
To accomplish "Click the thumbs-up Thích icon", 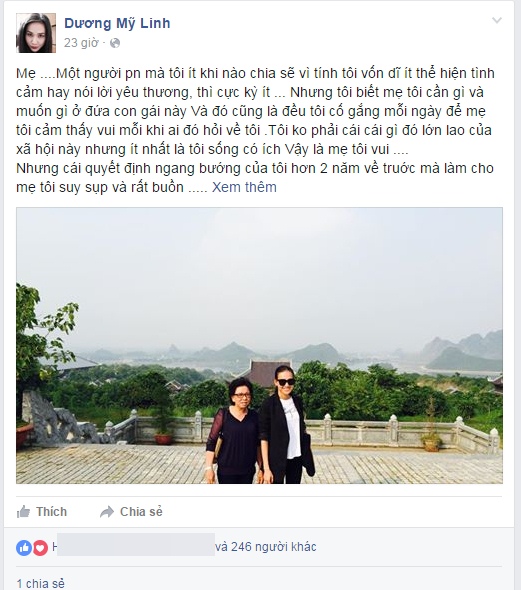I will (23, 512).
